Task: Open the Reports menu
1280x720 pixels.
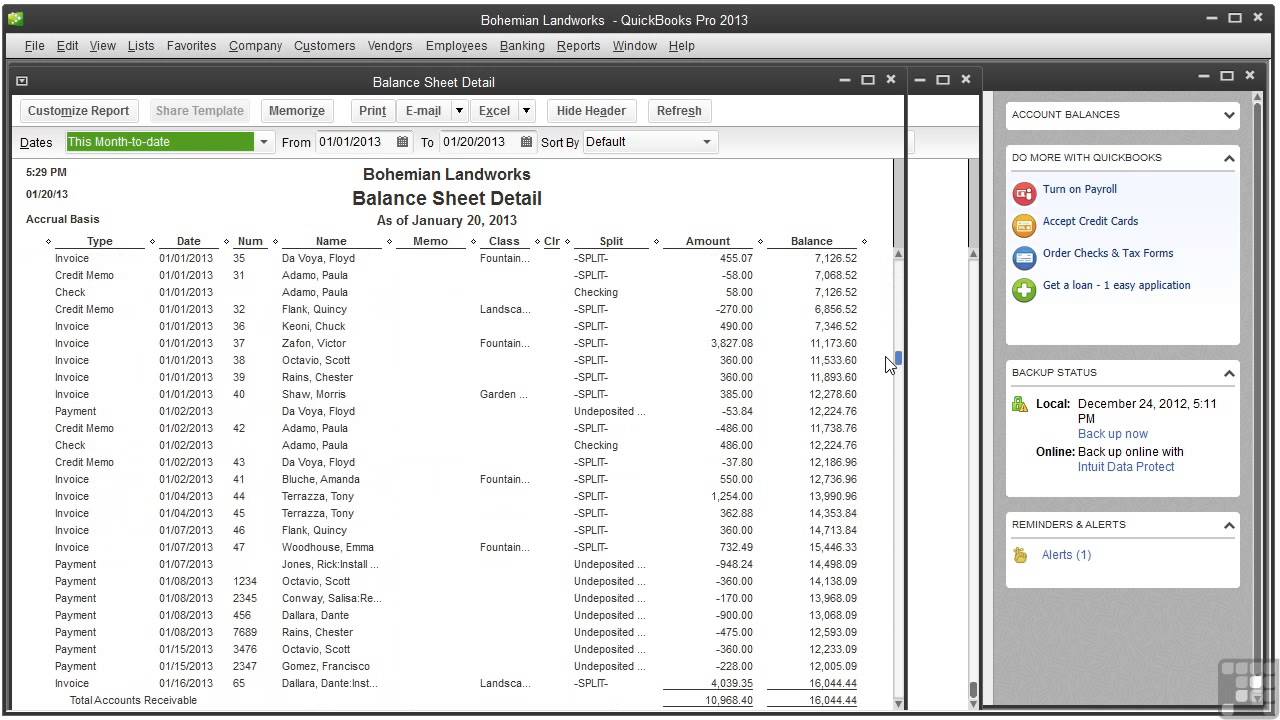Action: tap(578, 46)
